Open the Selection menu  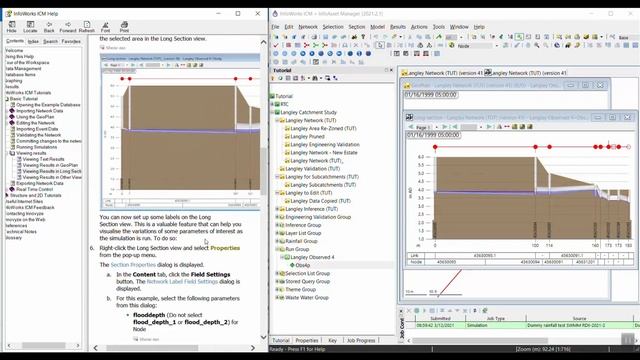click(333, 27)
